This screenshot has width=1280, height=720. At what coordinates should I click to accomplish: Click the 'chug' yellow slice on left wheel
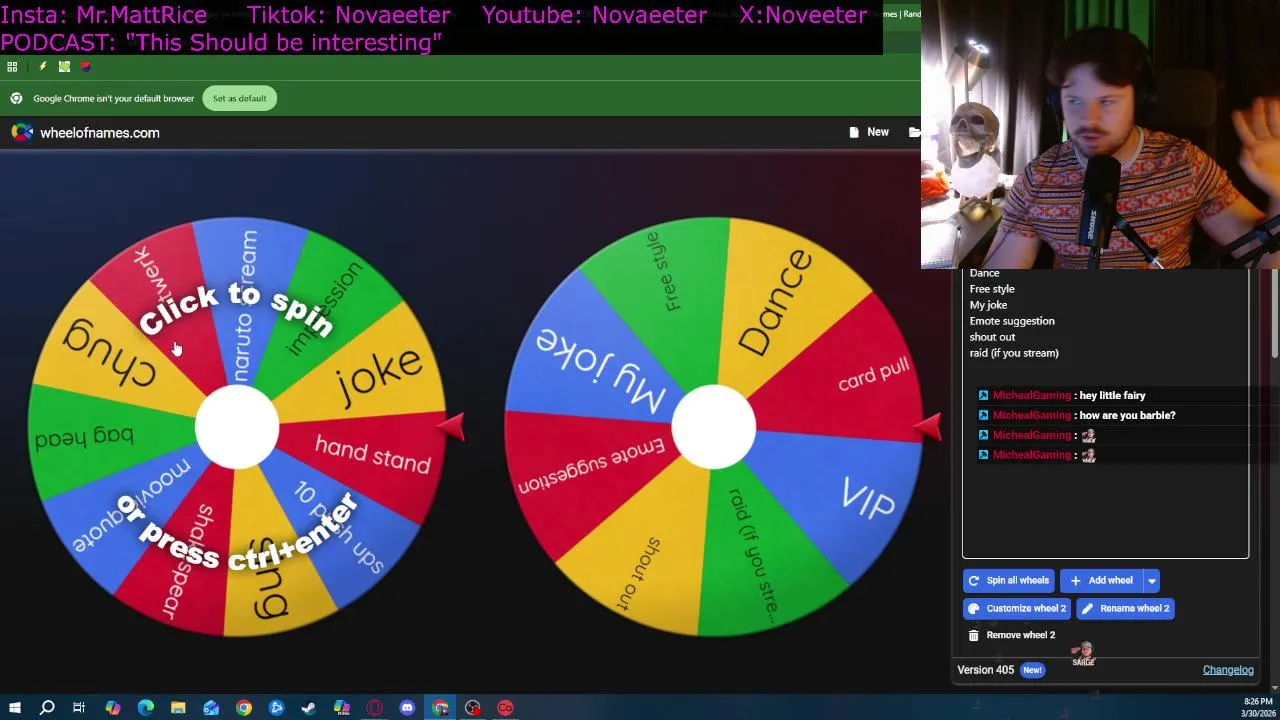(110, 354)
